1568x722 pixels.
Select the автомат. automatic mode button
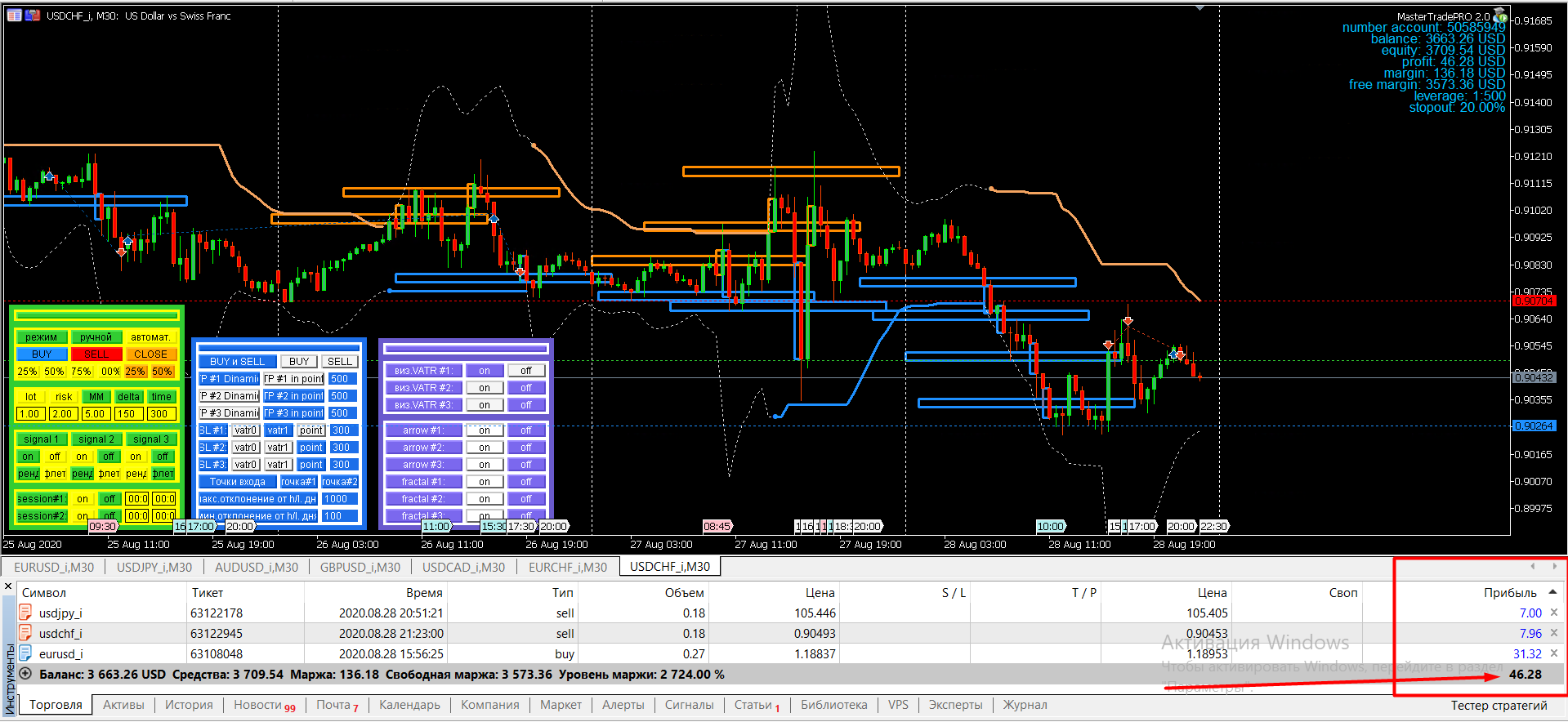[150, 337]
